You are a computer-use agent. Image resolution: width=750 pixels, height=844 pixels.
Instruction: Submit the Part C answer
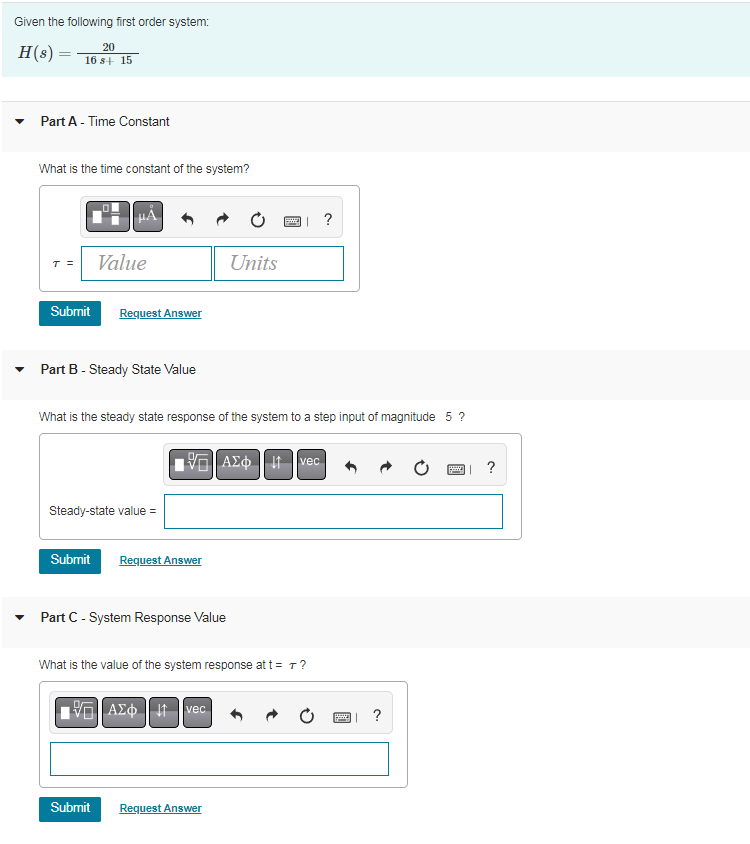(70, 809)
